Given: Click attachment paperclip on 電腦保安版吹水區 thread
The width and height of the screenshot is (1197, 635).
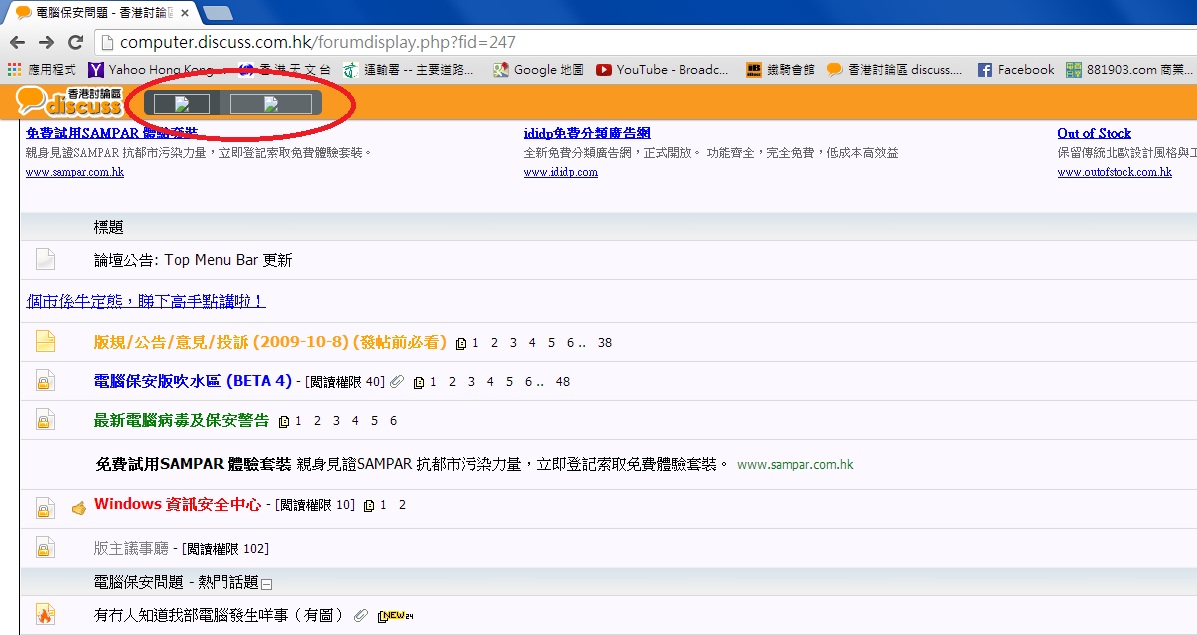Looking at the screenshot, I should coord(397,382).
